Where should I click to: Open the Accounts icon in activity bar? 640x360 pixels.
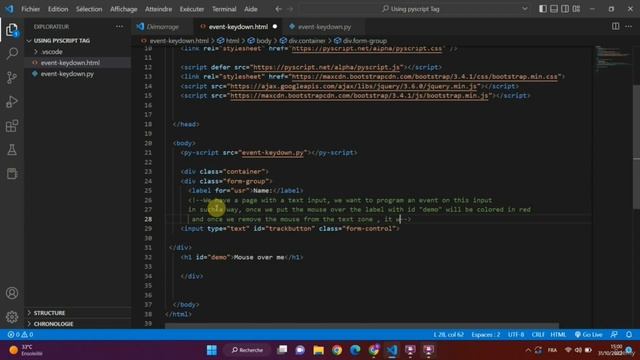[12, 293]
